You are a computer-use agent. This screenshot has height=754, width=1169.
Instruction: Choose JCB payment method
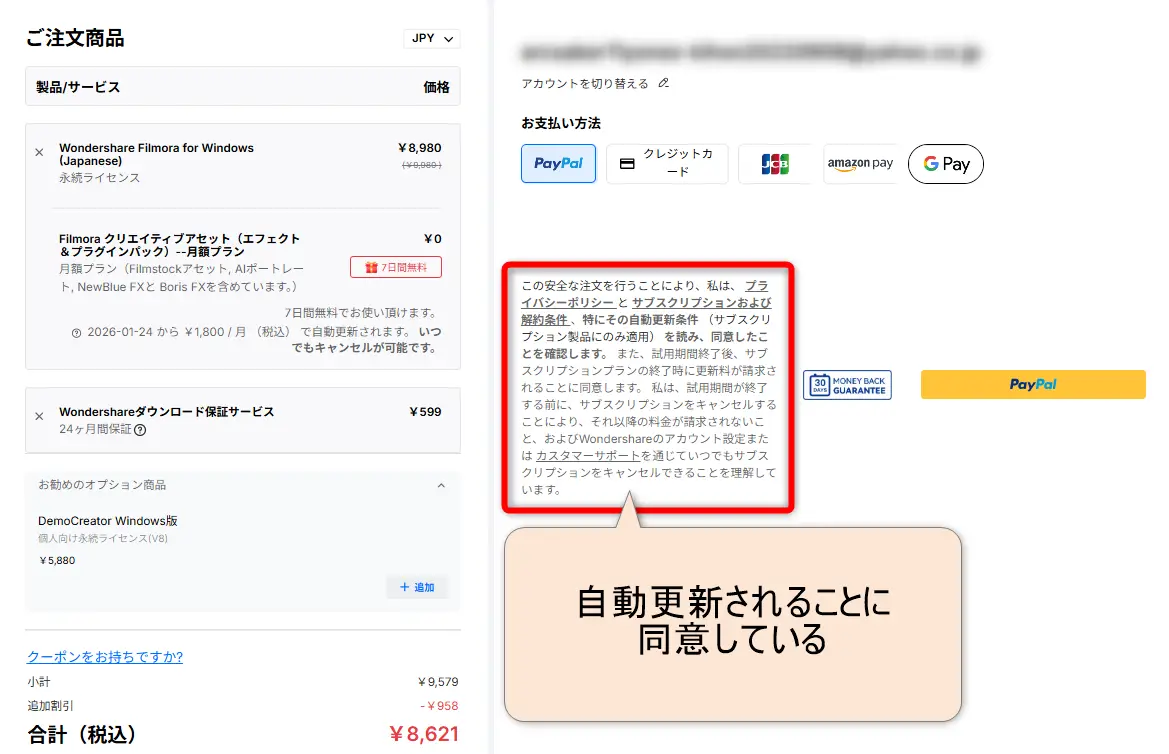pyautogui.click(x=775, y=164)
